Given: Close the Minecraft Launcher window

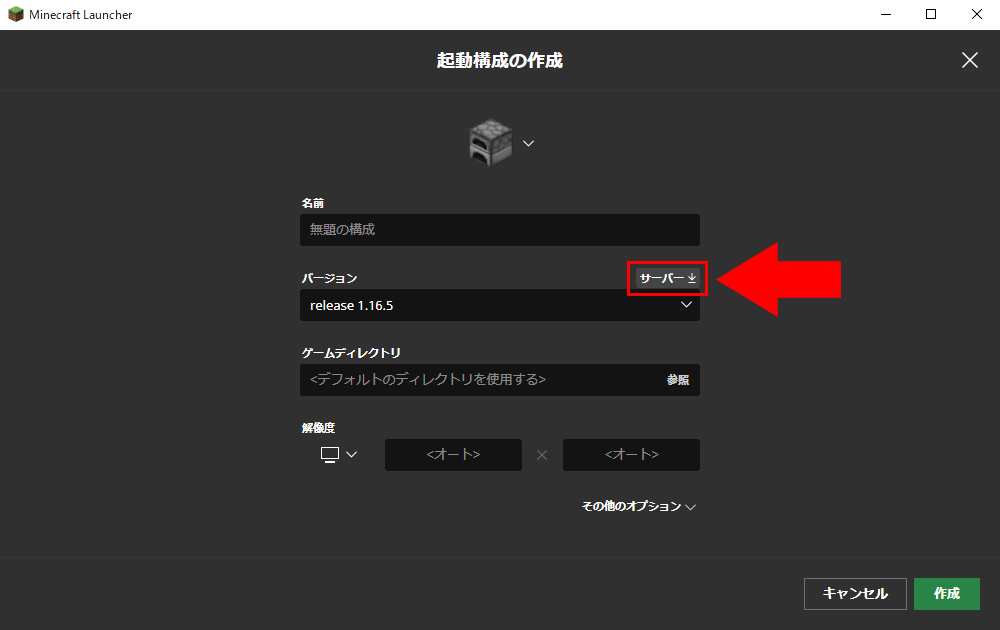Looking at the screenshot, I should click(x=976, y=14).
